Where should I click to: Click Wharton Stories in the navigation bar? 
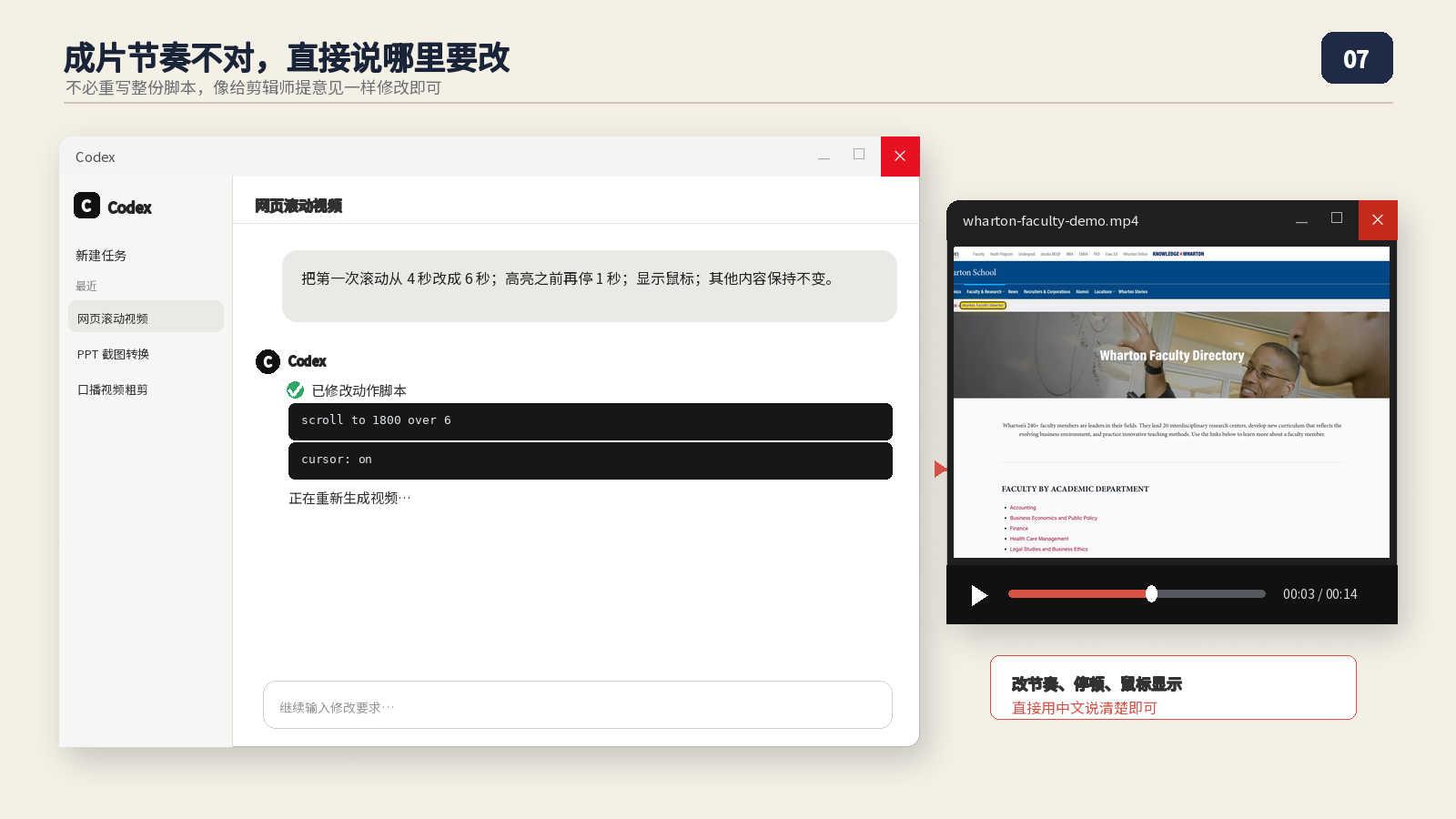(1133, 292)
